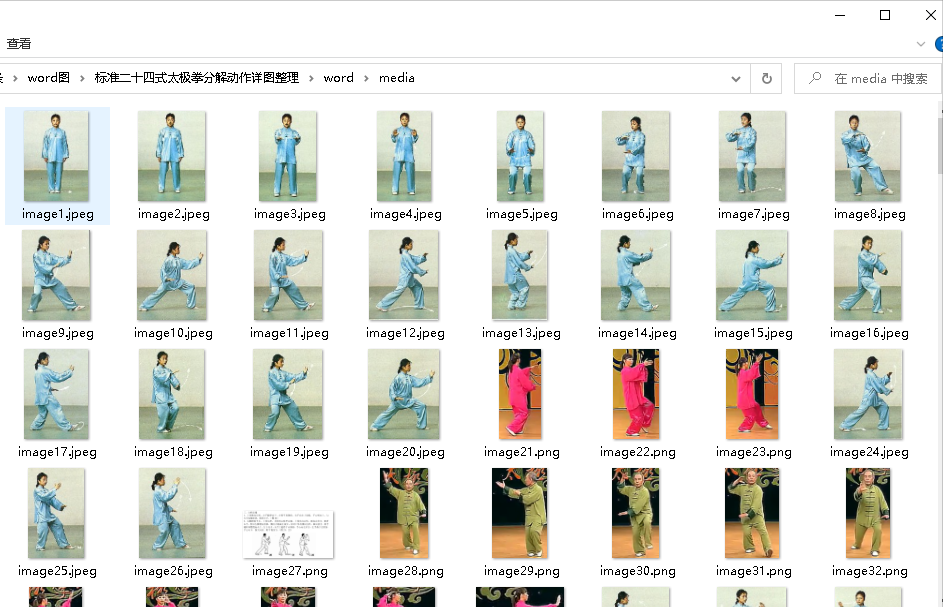Expand chevron after word图 breadcrumb

pos(82,78)
